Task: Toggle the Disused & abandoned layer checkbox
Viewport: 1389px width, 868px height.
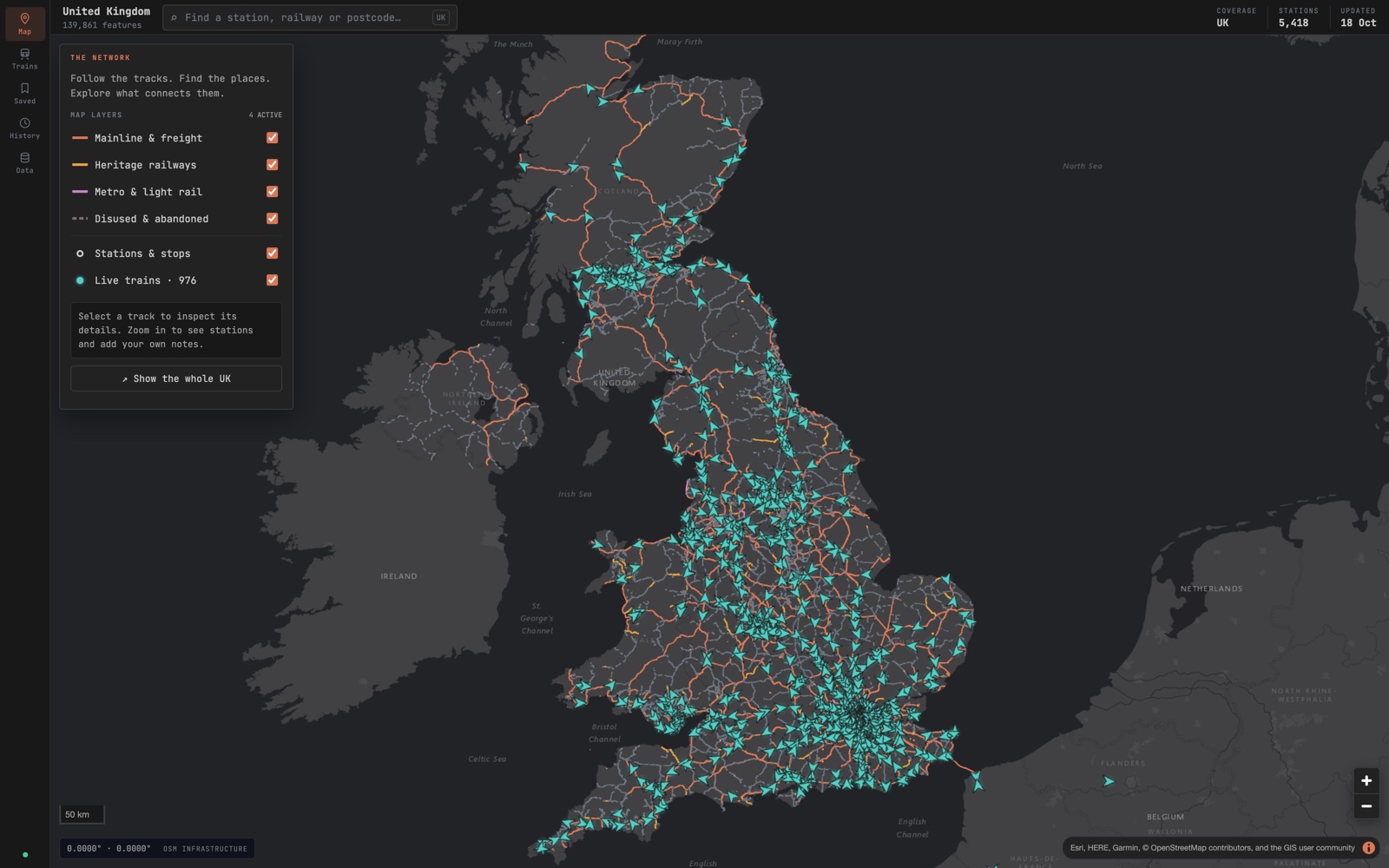Action: coord(272,219)
